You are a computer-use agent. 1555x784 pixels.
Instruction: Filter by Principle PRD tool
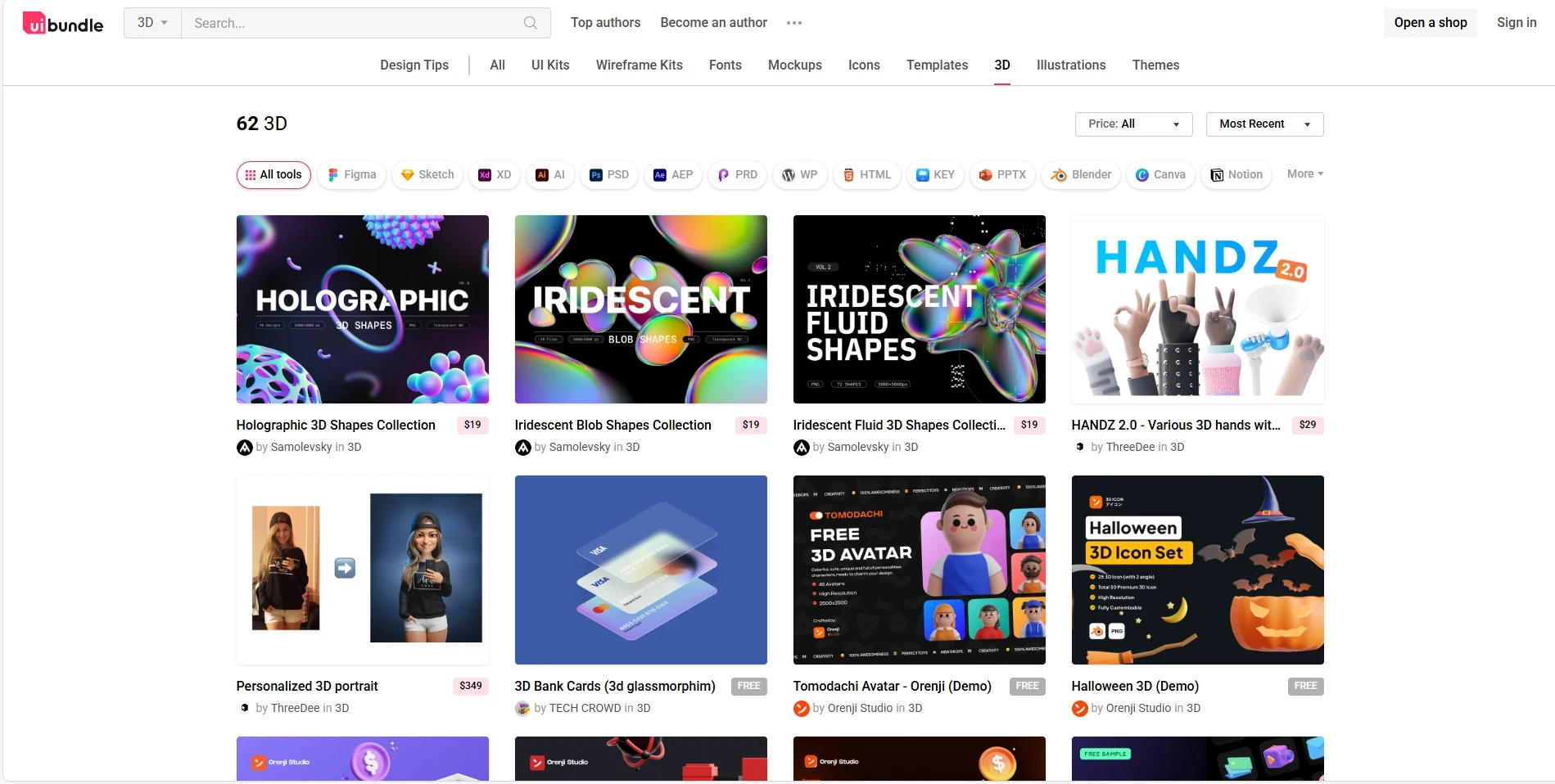coord(737,175)
